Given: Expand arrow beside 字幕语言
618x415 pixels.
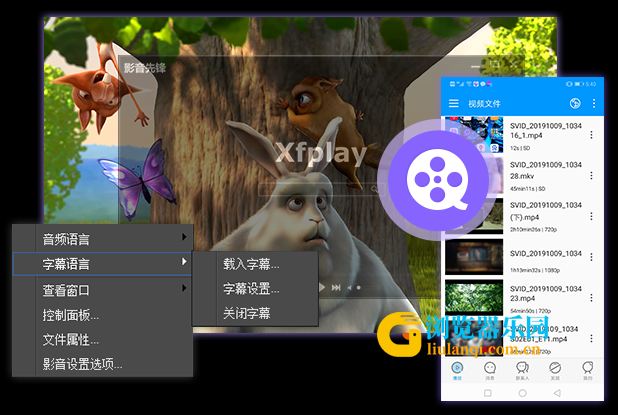Looking at the screenshot, I should pyautogui.click(x=184, y=262).
